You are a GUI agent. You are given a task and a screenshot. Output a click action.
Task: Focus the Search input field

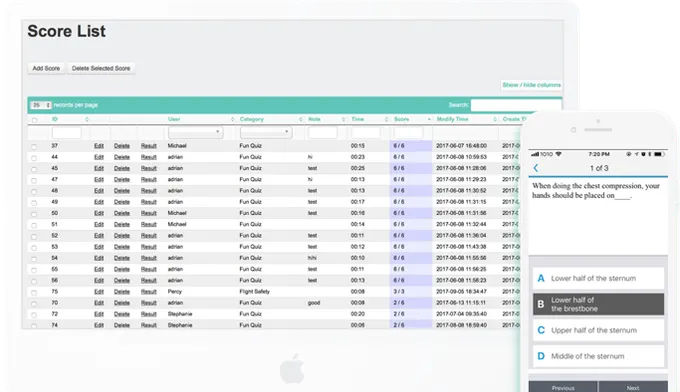click(516, 105)
